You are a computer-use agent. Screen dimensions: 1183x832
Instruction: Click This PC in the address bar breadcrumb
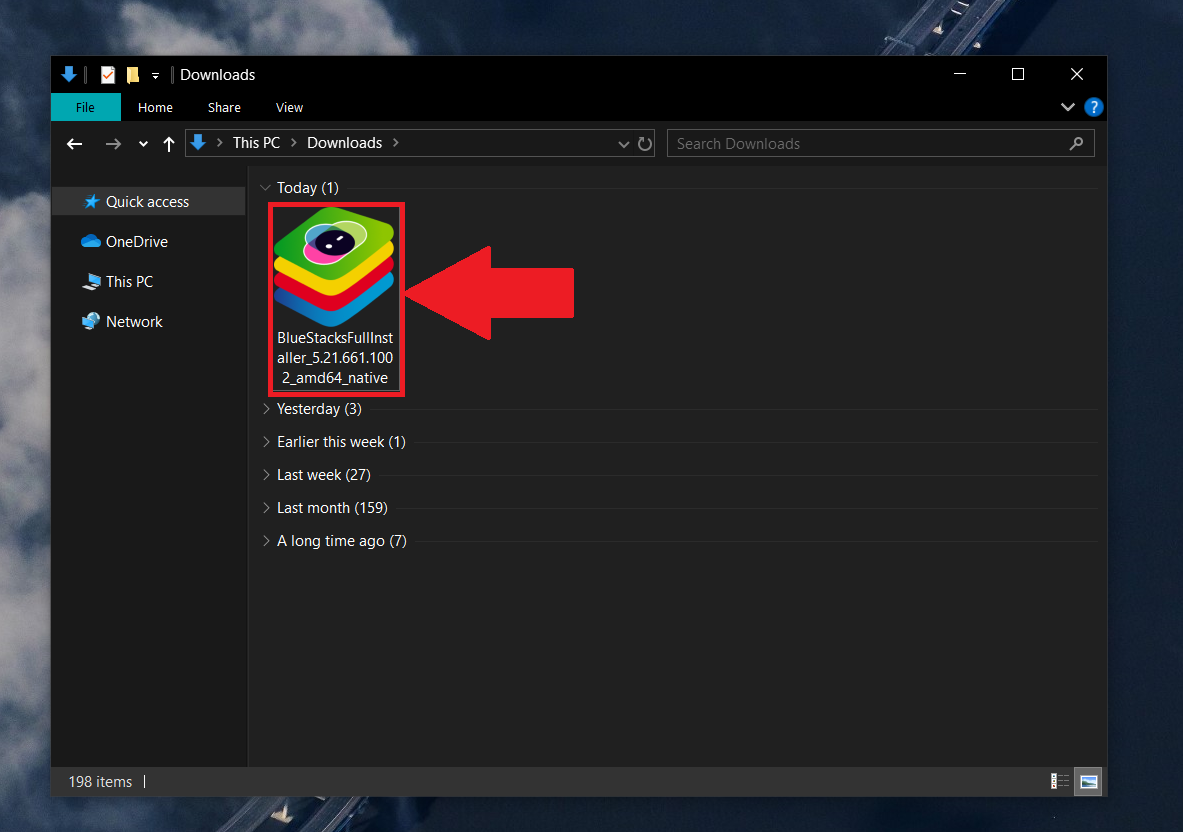tap(256, 142)
